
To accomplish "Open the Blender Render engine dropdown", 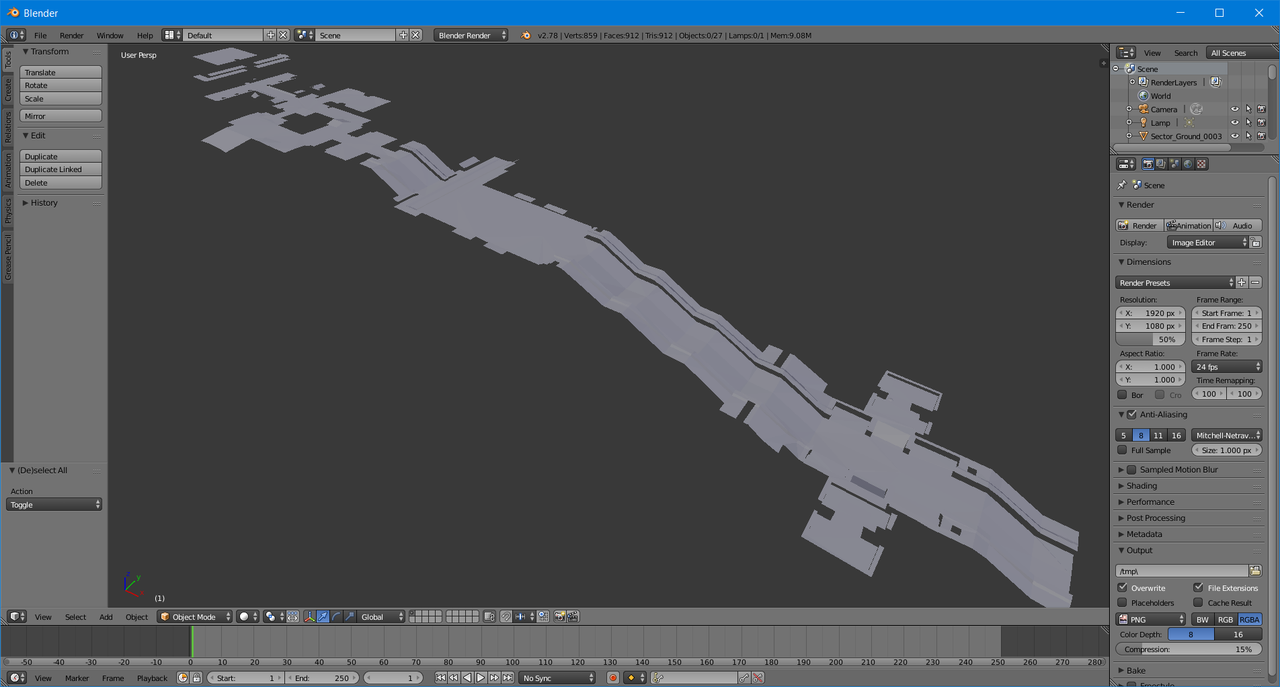I will (x=471, y=35).
